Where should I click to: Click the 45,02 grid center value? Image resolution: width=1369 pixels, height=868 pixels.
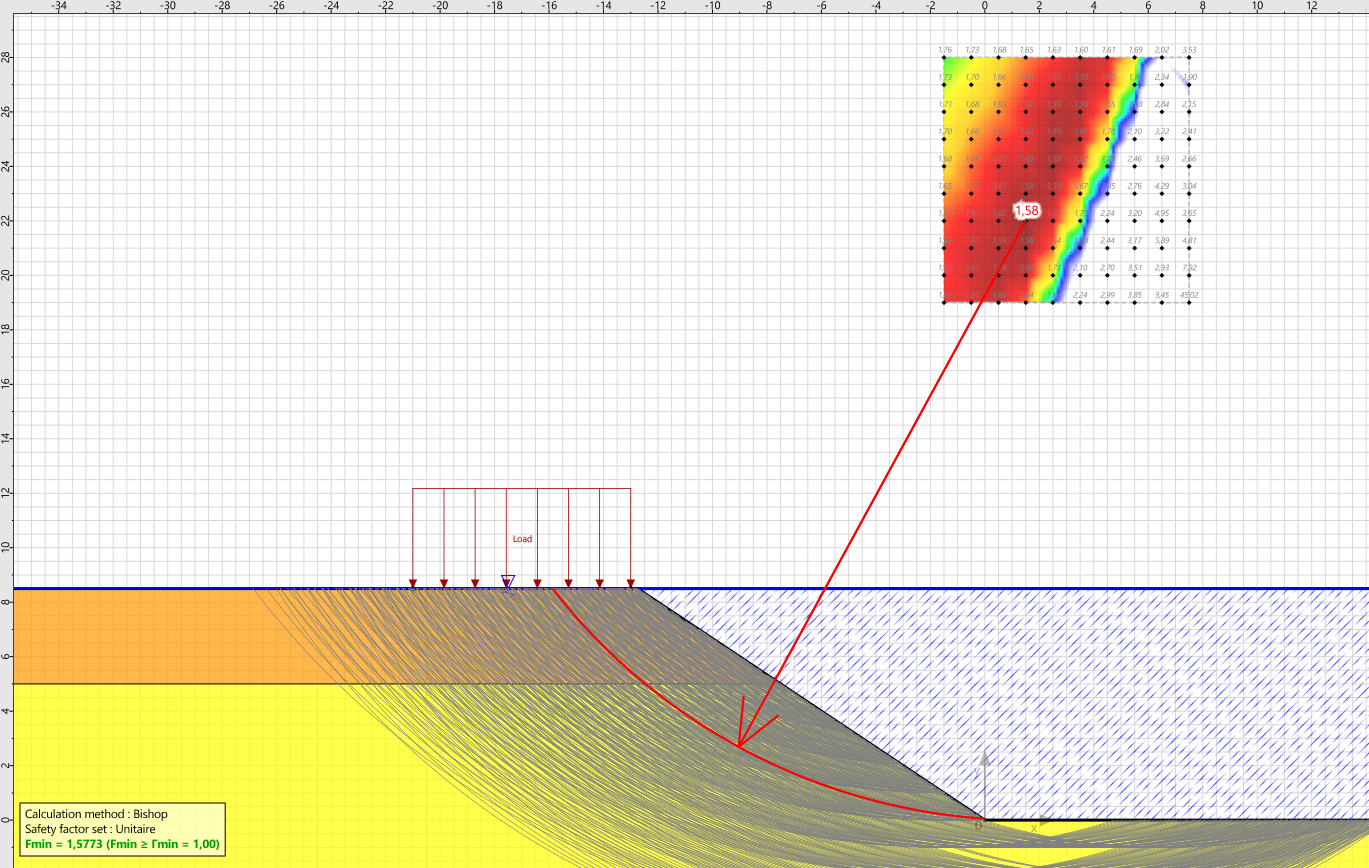1189,295
